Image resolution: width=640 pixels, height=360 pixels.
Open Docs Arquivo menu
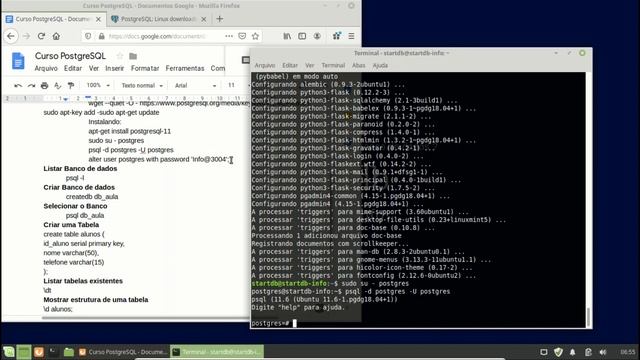point(46,68)
